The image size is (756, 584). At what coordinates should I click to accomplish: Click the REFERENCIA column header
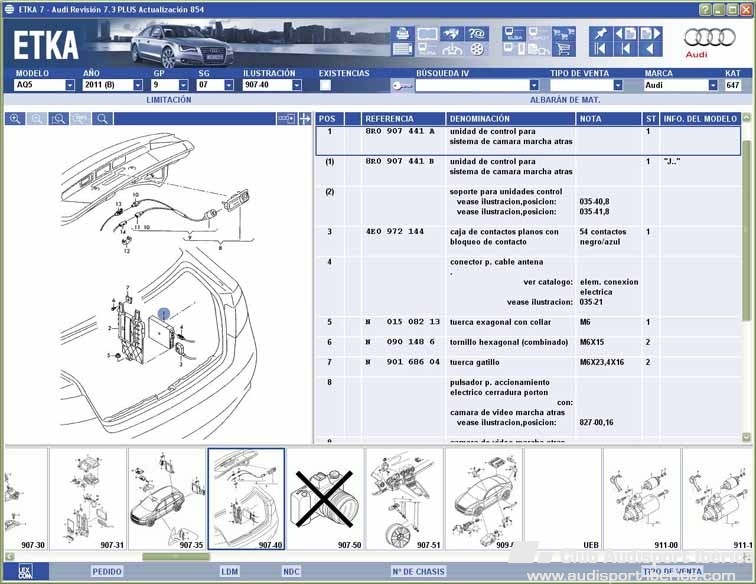click(x=403, y=119)
